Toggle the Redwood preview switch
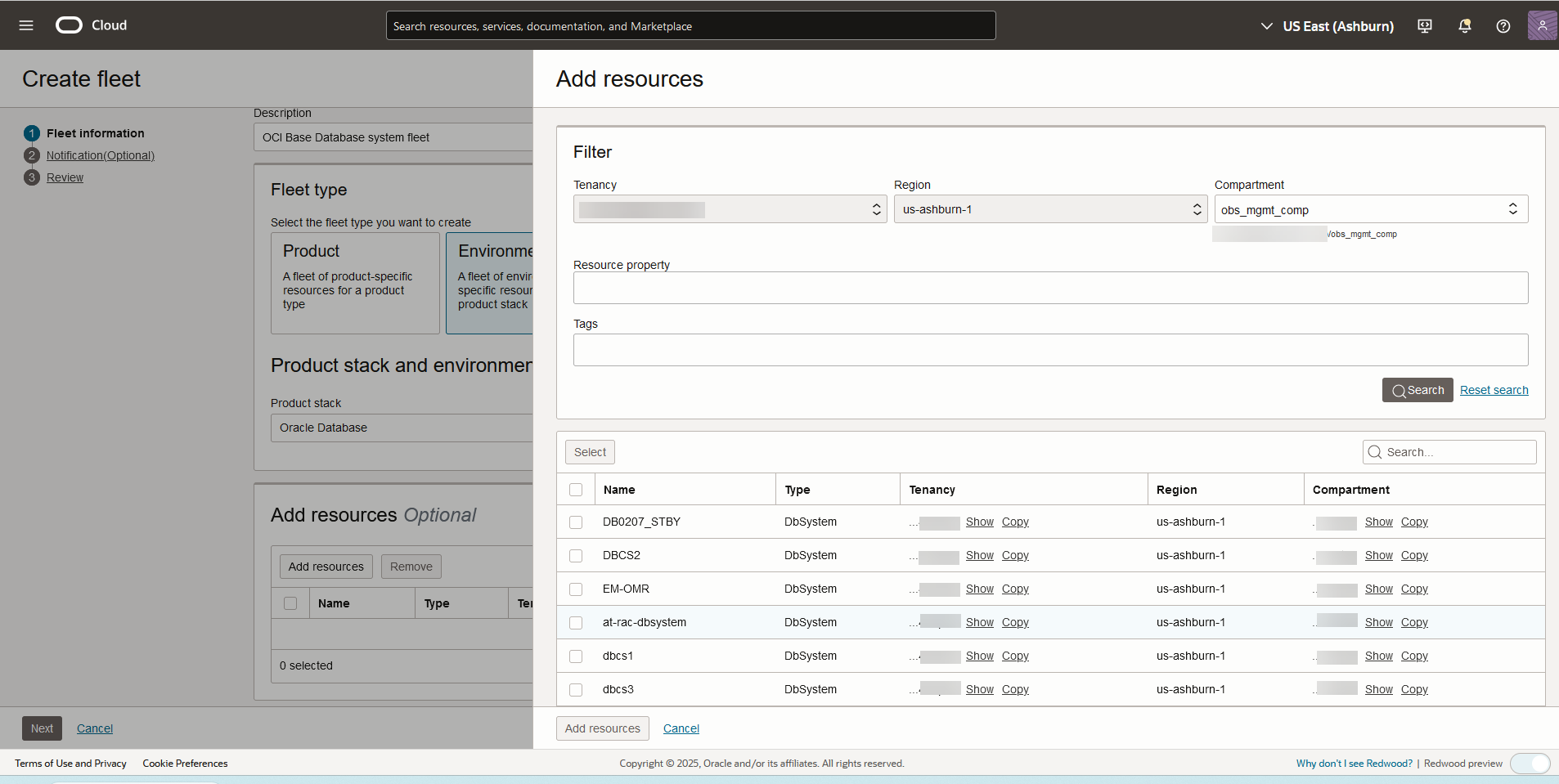The image size is (1559, 784). point(1530,763)
